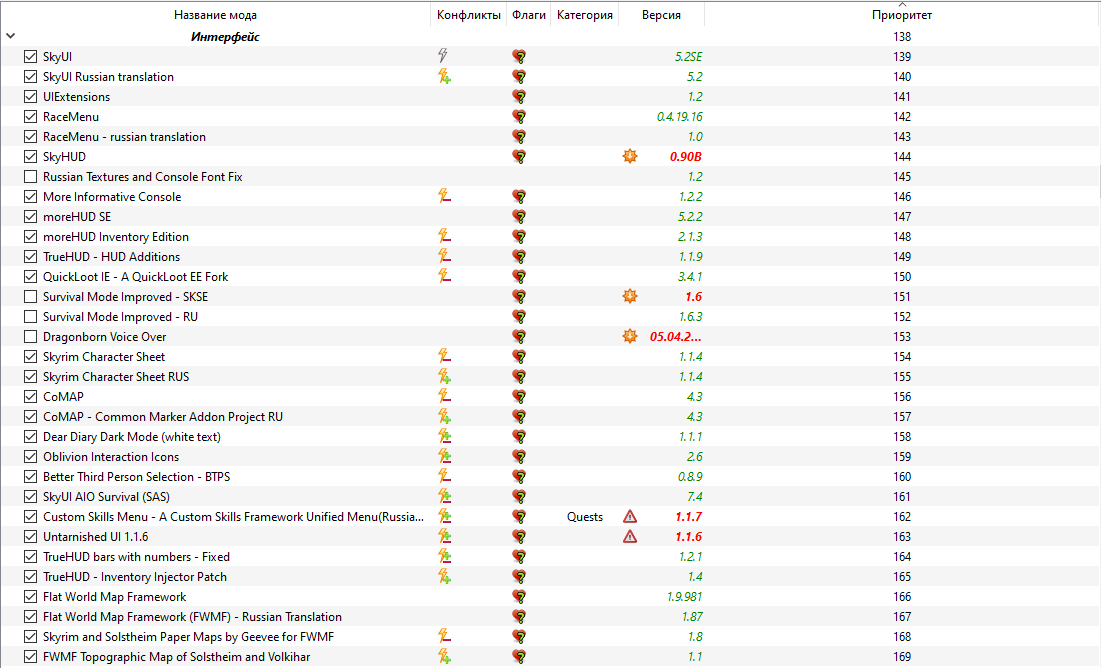Click SkyUI AIO Survival conflict icon
Viewport: 1101px width, 668px height.
coord(444,497)
